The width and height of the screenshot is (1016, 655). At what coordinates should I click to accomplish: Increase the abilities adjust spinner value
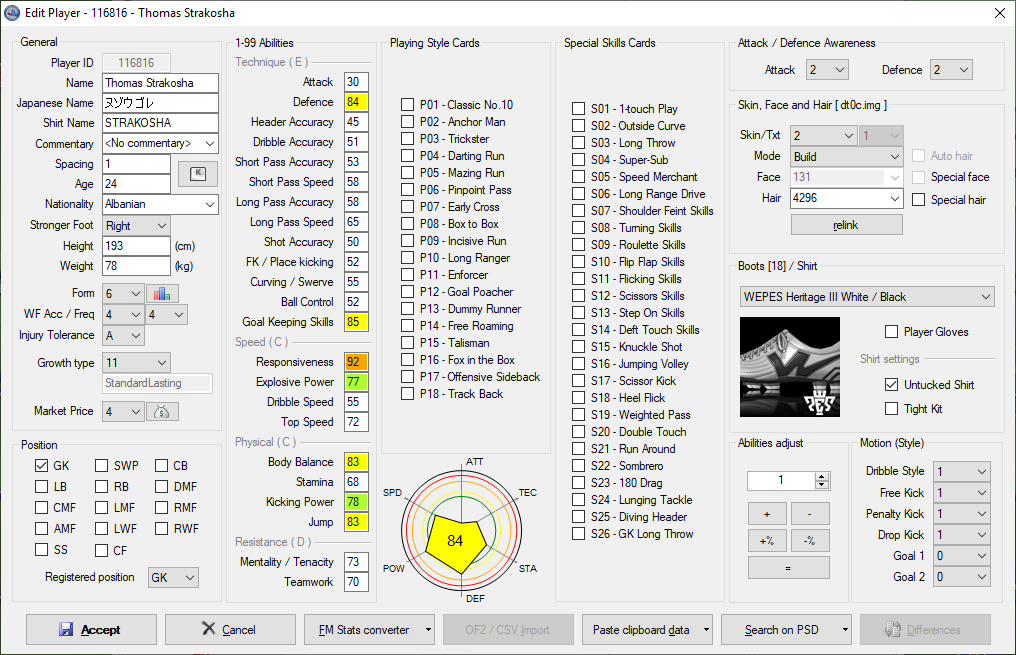coord(822,476)
